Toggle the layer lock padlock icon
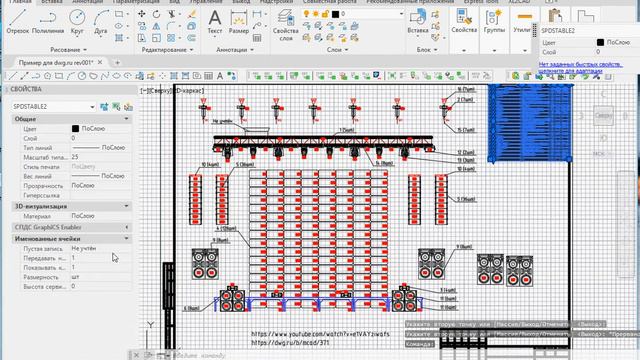The image size is (640, 360). [x=325, y=14]
